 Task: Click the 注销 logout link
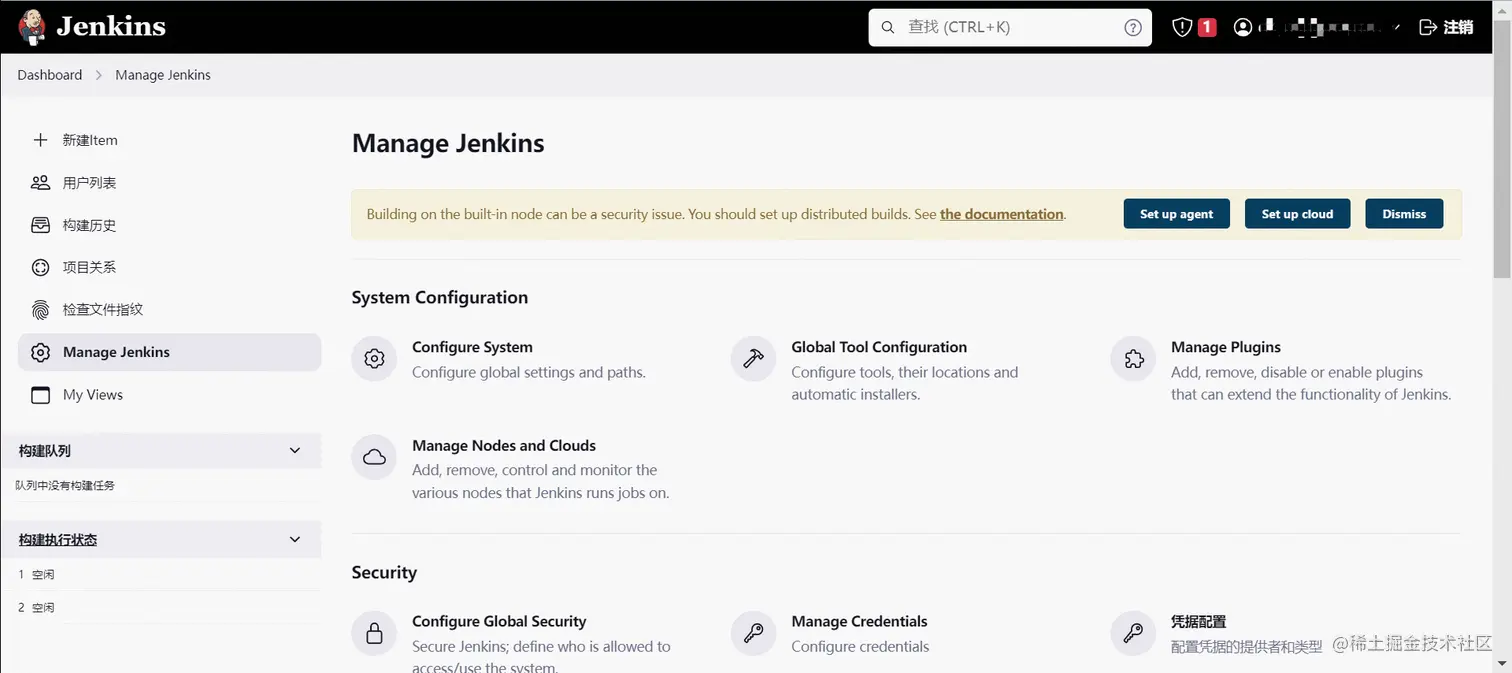(x=1458, y=28)
